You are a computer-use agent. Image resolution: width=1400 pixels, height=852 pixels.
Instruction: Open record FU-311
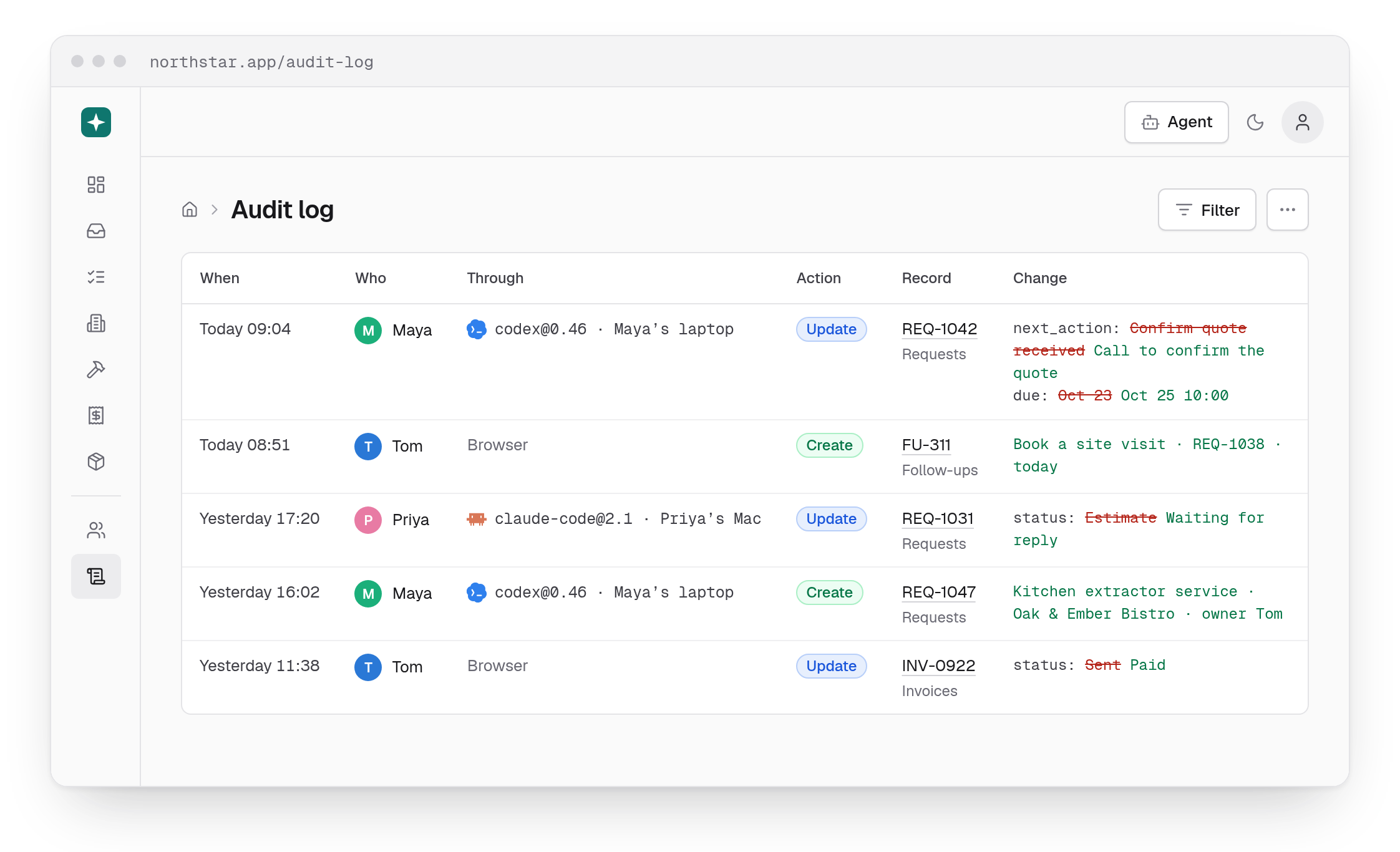point(926,445)
